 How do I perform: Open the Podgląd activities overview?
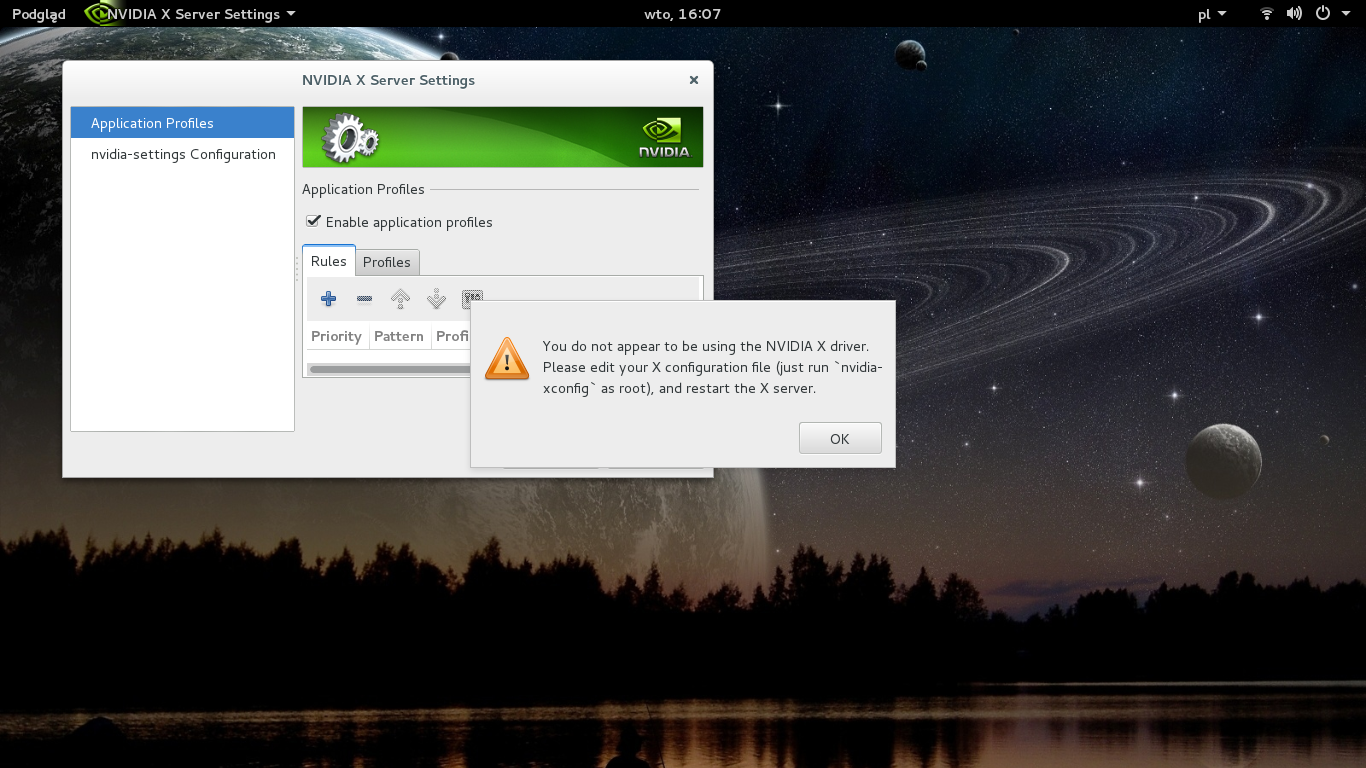38,14
